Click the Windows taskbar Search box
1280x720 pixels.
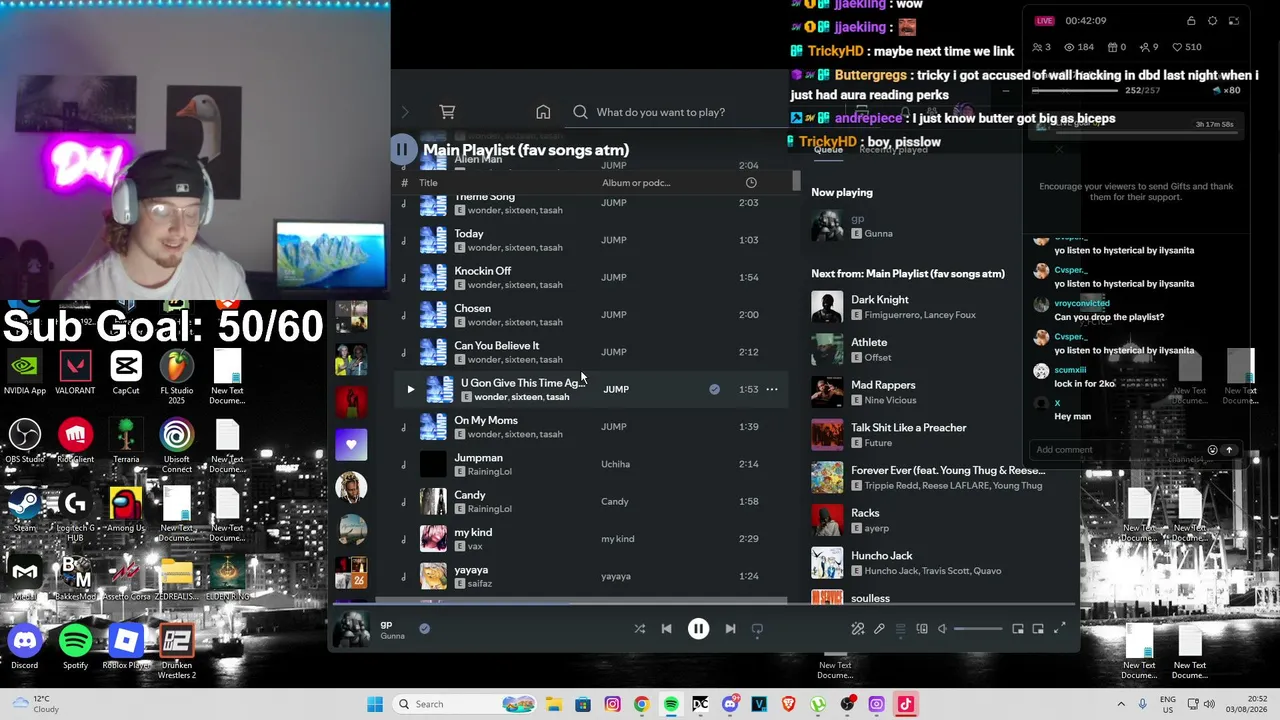(x=464, y=704)
